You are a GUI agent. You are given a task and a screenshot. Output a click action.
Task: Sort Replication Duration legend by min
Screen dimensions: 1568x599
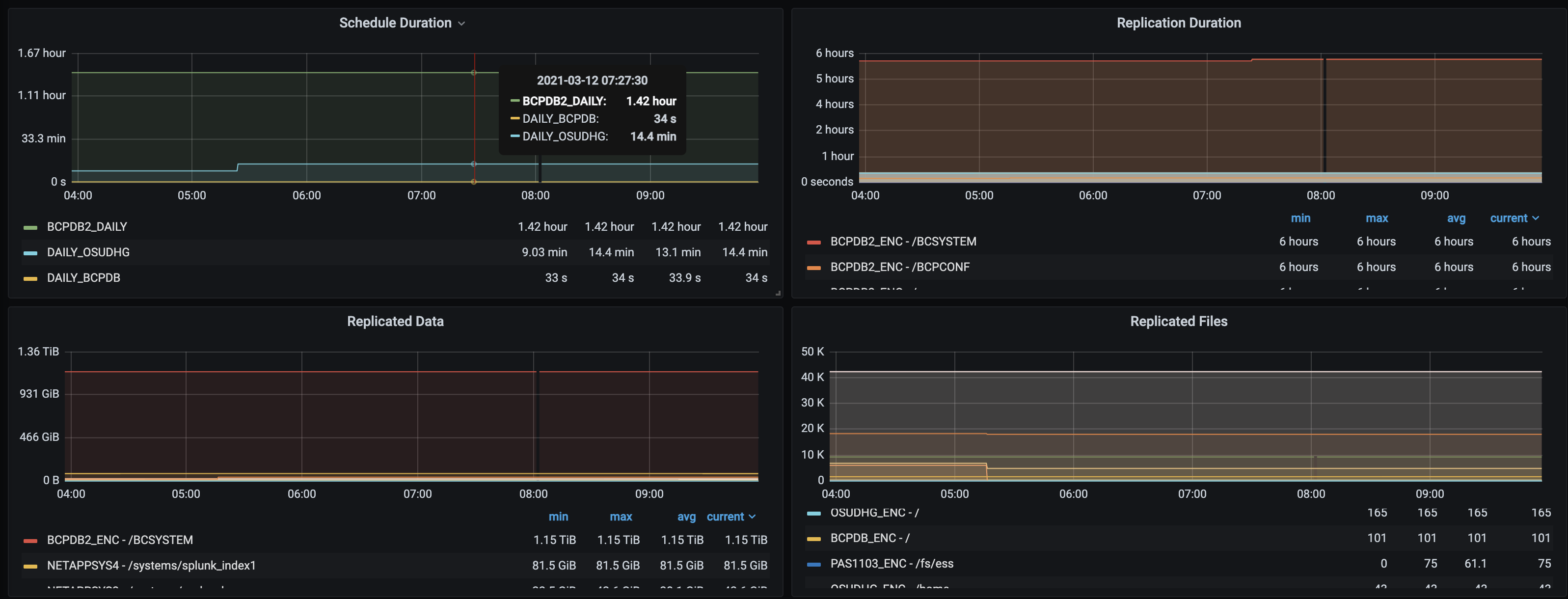pos(1300,218)
